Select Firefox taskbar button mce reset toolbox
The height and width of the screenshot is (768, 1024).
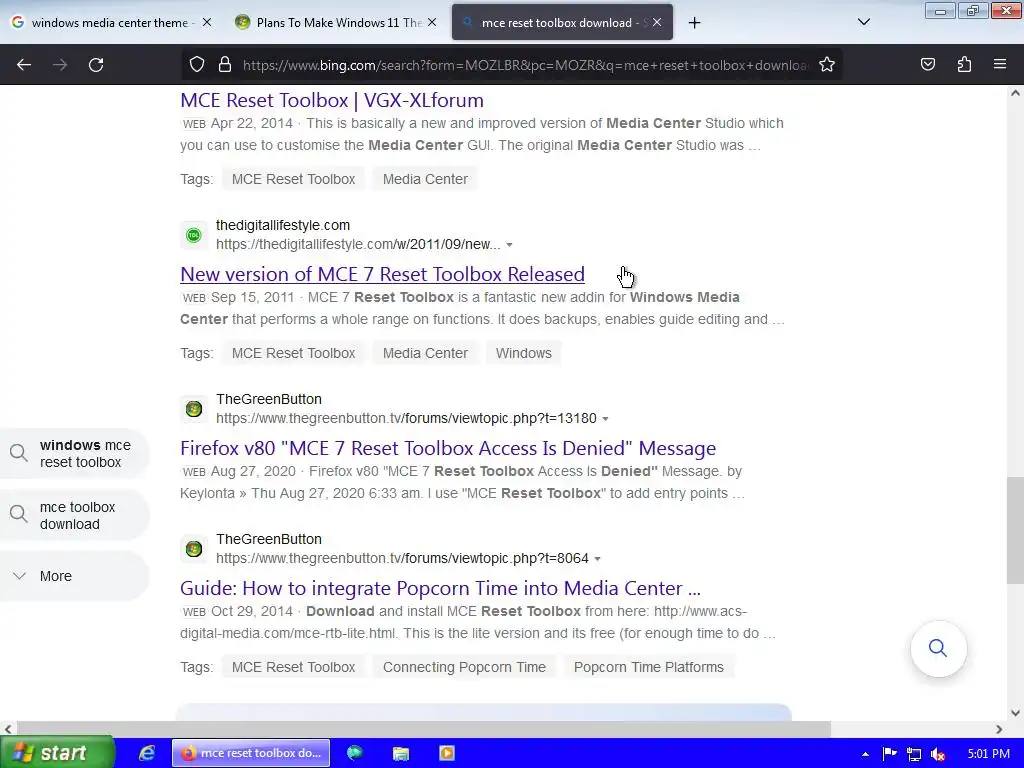[x=251, y=753]
